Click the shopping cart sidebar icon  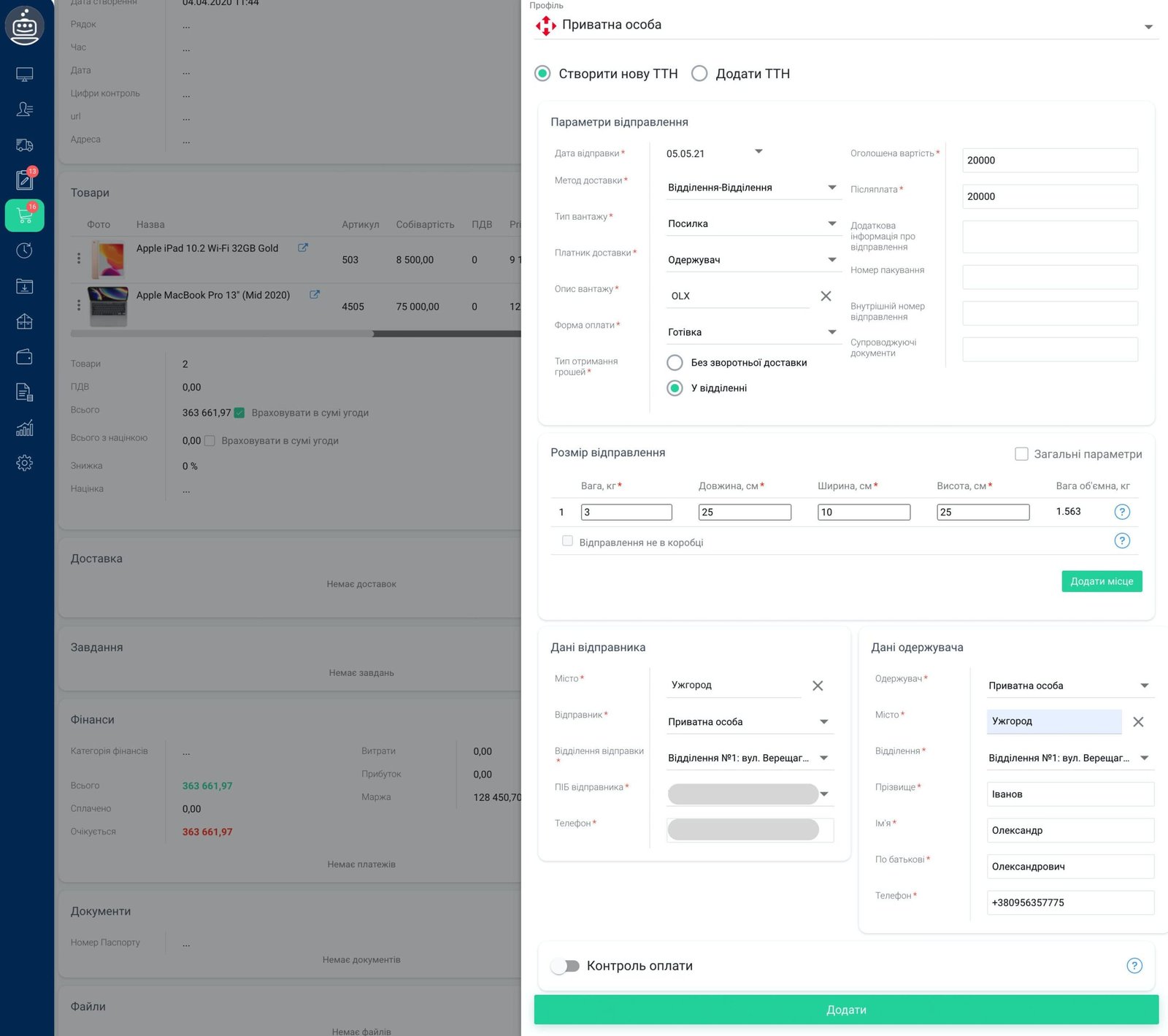[x=24, y=215]
